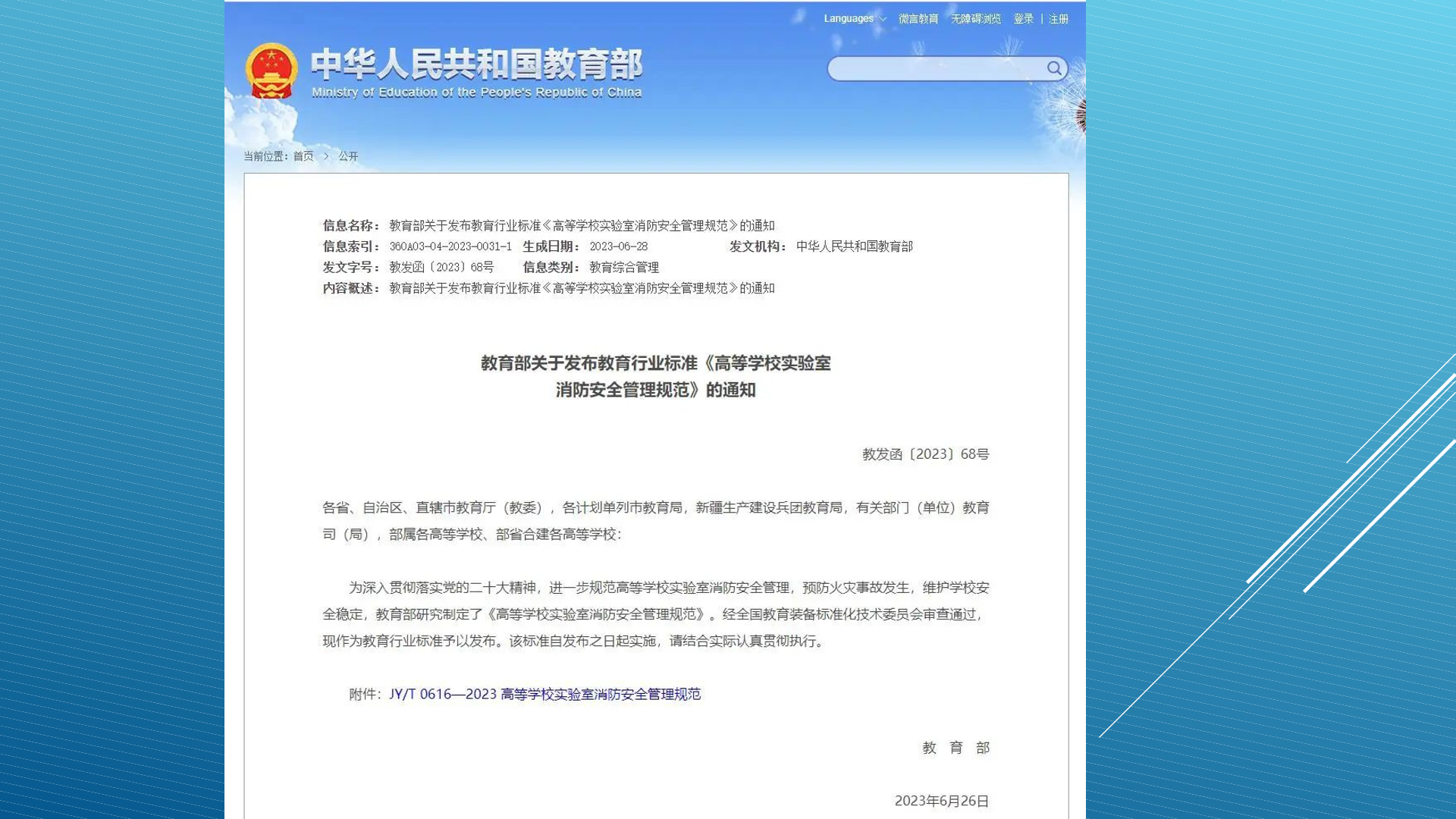Click the right-aligned 教发函〔2023〕68号 line
The height and width of the screenshot is (819, 1456).
[x=925, y=454]
